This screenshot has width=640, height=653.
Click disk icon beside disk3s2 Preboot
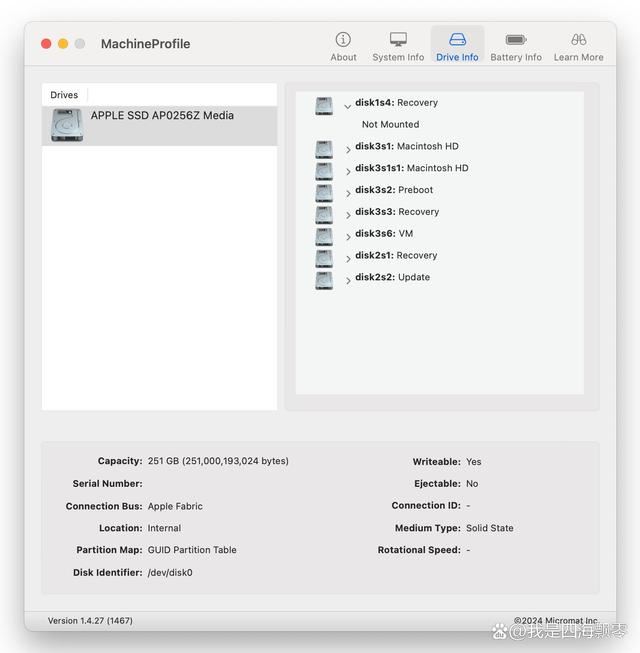pos(324,193)
